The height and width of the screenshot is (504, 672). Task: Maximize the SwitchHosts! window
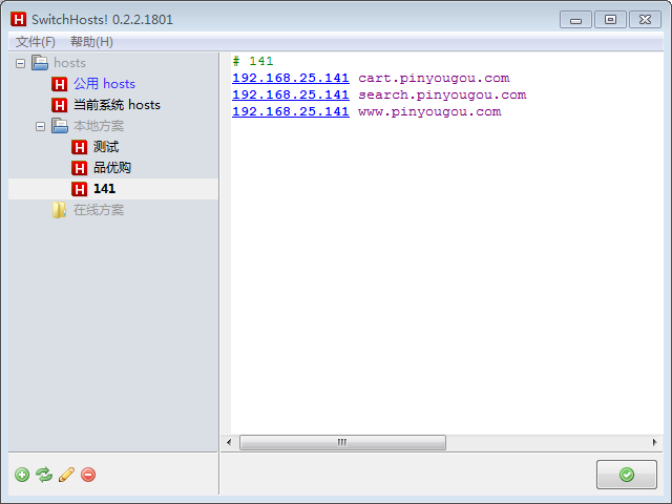[x=610, y=20]
